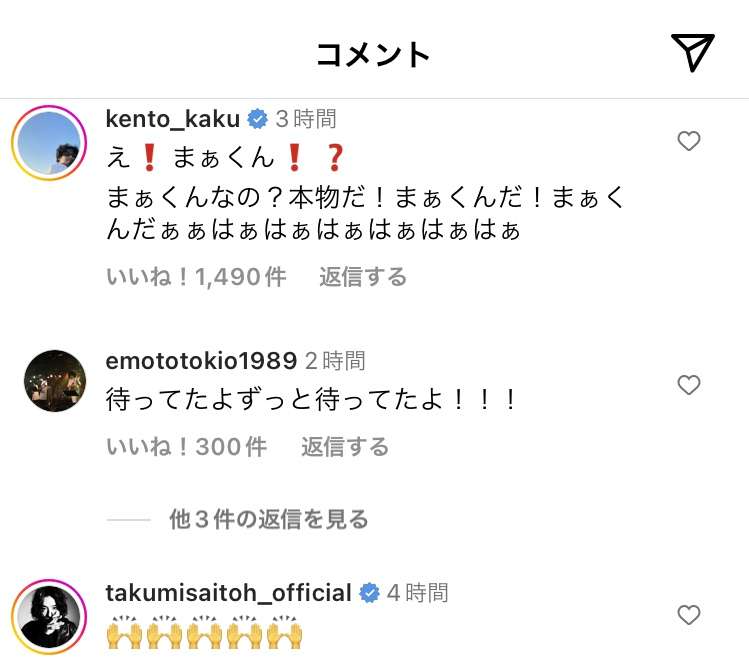Open emototokio1989's profile picture
749x663 pixels.
54,381
